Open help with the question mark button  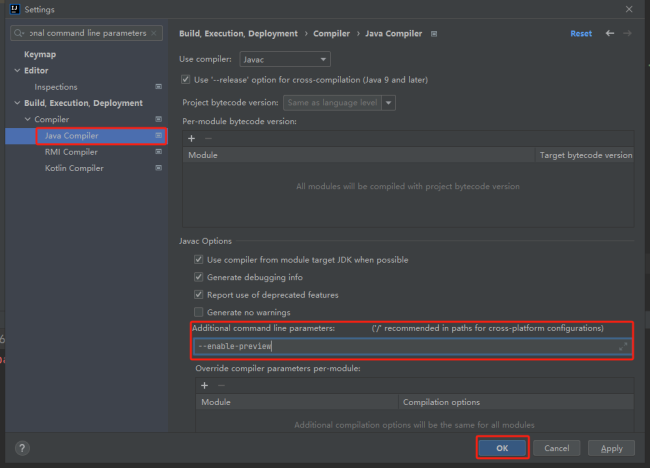[22, 448]
